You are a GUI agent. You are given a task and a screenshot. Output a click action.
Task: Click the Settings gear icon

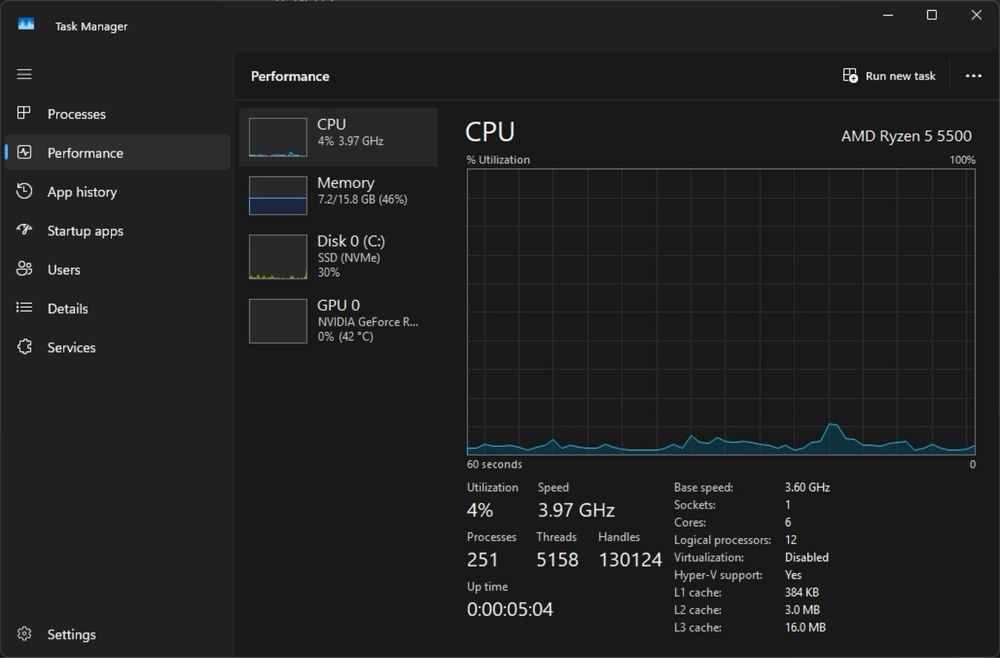tap(24, 634)
